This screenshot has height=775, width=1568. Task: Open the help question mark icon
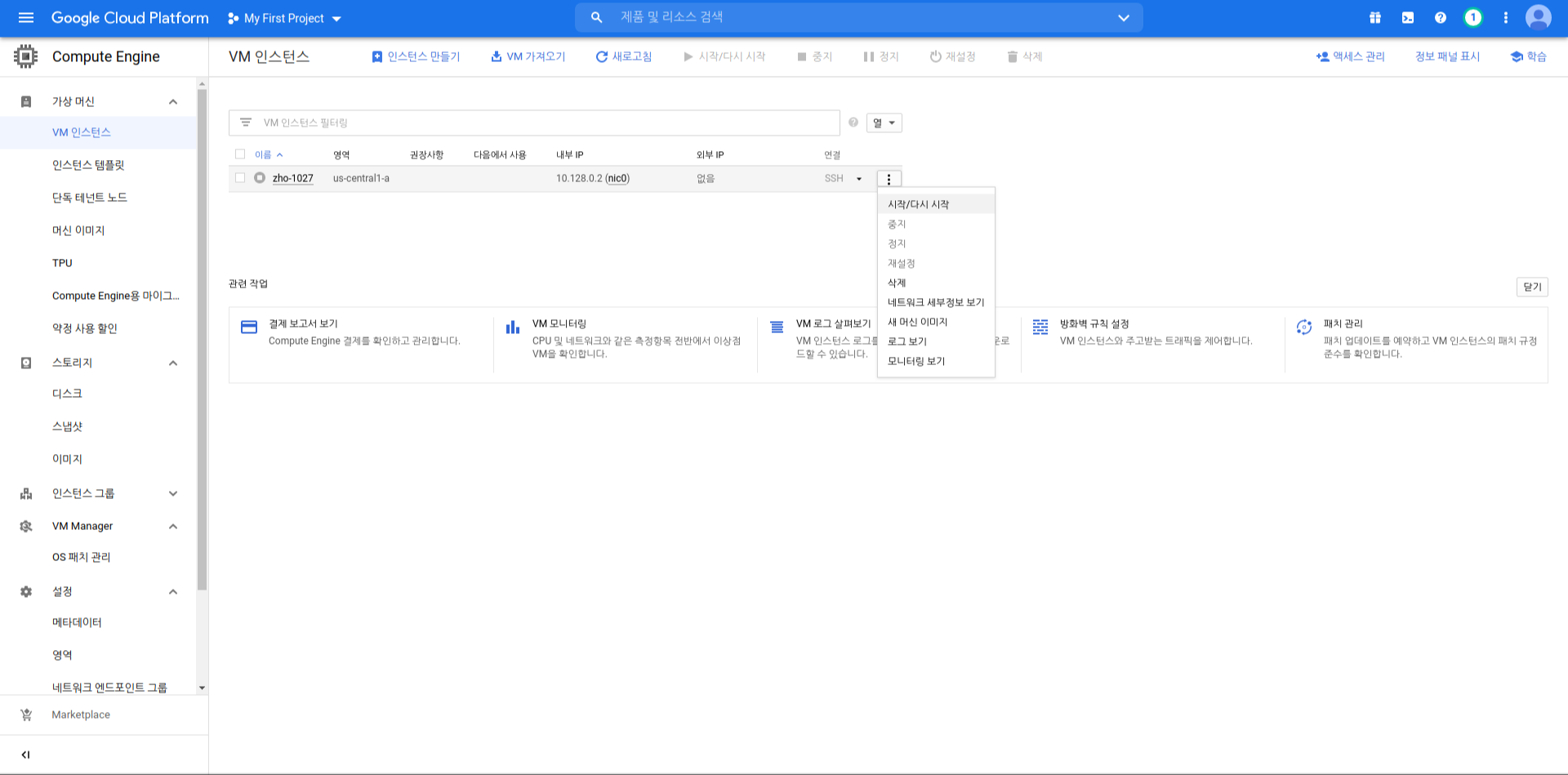[x=1441, y=18]
